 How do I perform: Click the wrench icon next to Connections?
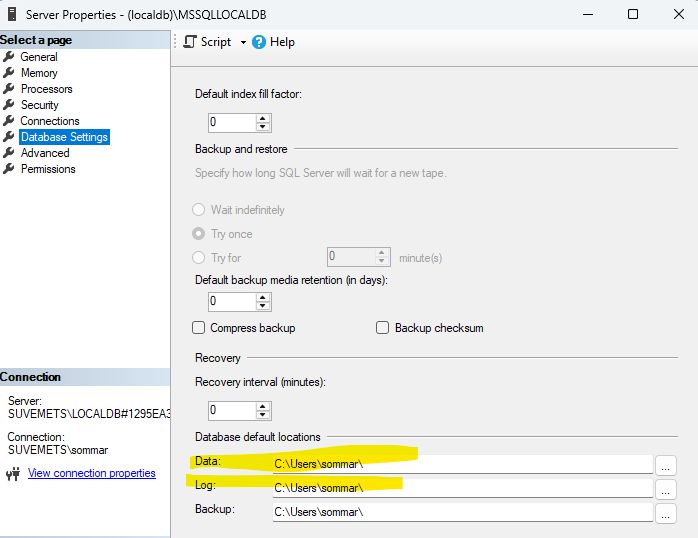click(8, 121)
